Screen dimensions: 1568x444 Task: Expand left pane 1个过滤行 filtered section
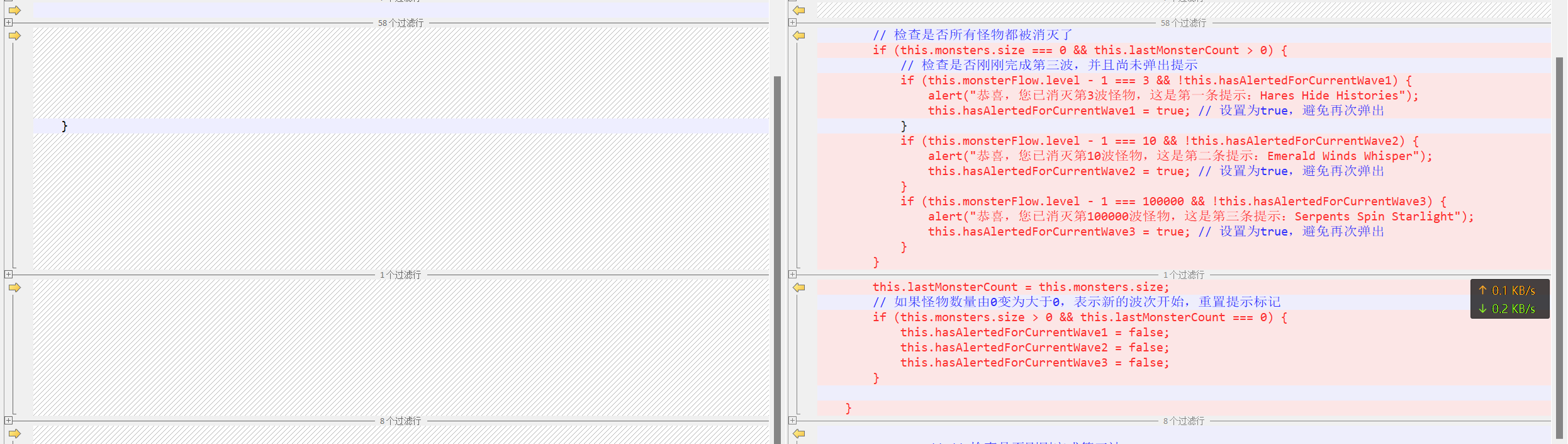[8, 274]
